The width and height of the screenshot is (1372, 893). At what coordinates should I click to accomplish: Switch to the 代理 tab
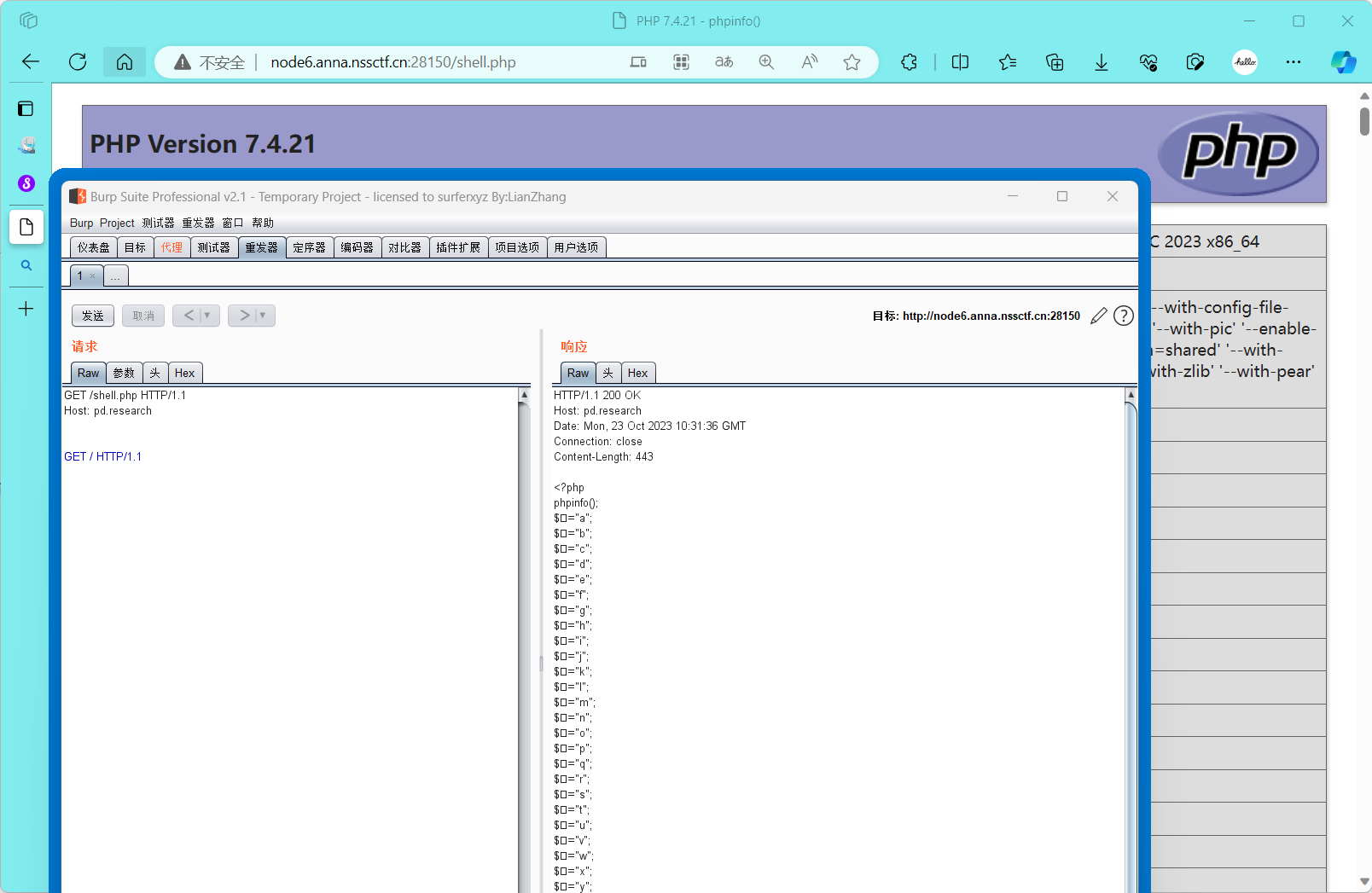tap(172, 247)
